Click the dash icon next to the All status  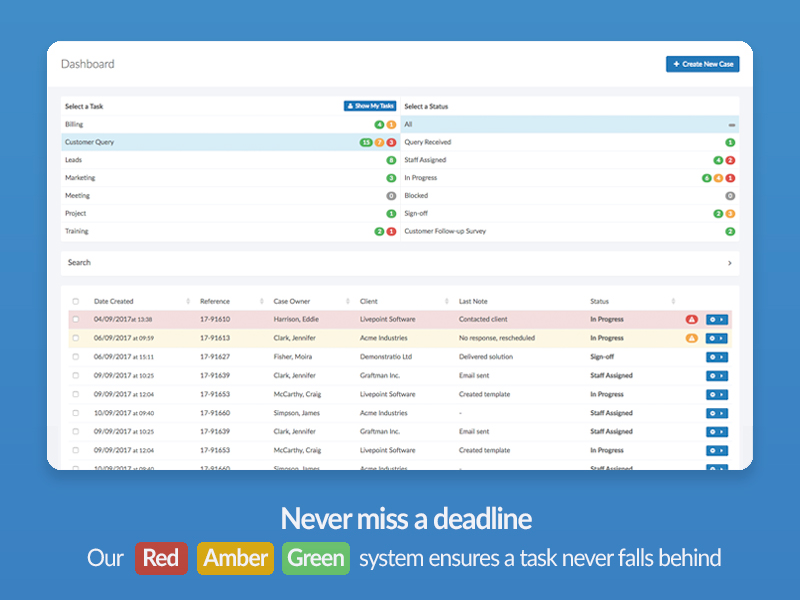click(x=731, y=124)
